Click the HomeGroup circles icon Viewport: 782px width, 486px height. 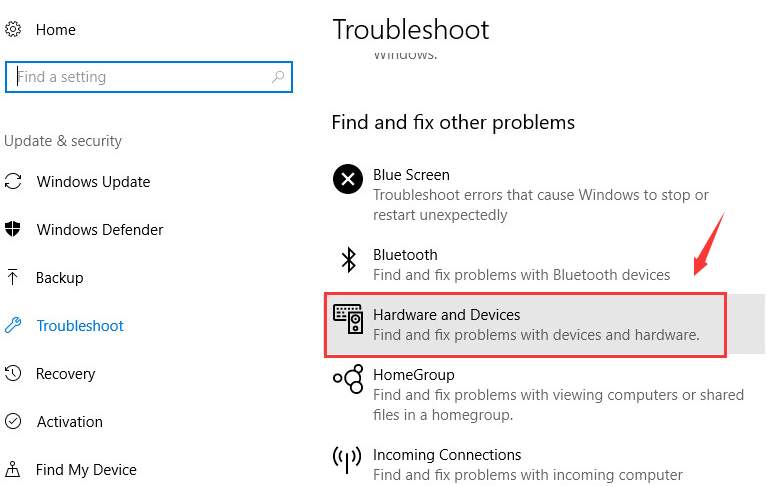coord(348,379)
